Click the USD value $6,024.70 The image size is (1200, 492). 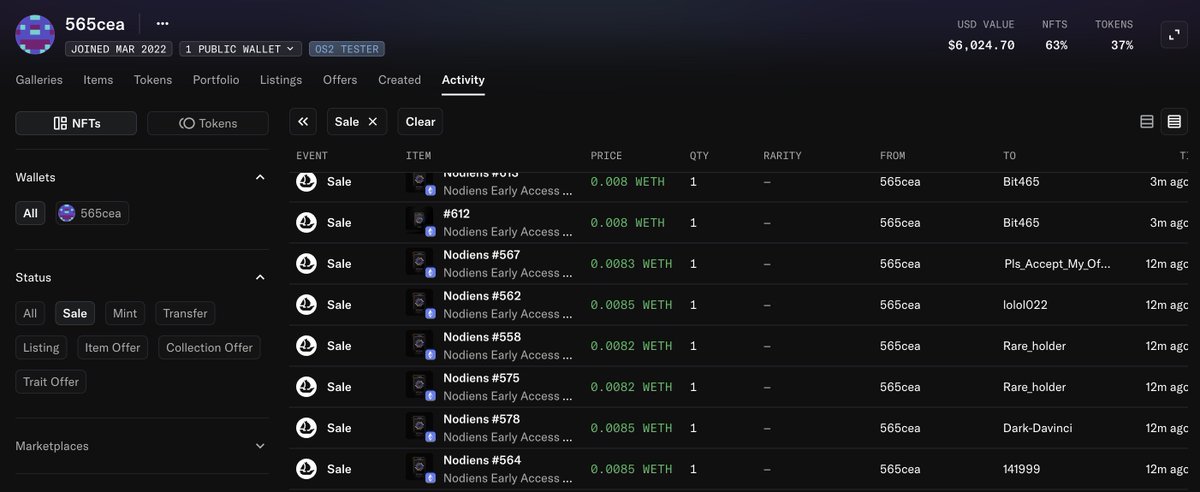click(981, 45)
